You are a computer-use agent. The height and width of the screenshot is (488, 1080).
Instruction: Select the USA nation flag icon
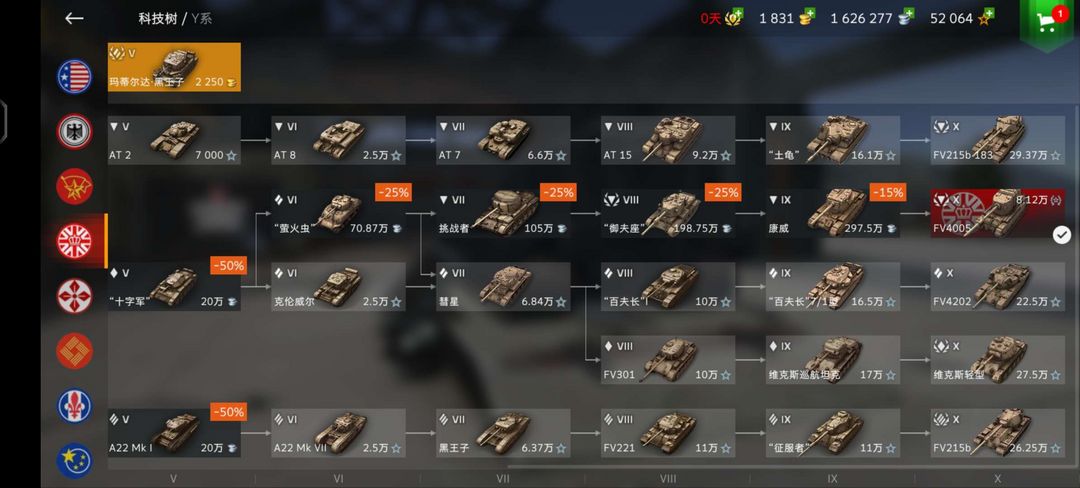(74, 76)
